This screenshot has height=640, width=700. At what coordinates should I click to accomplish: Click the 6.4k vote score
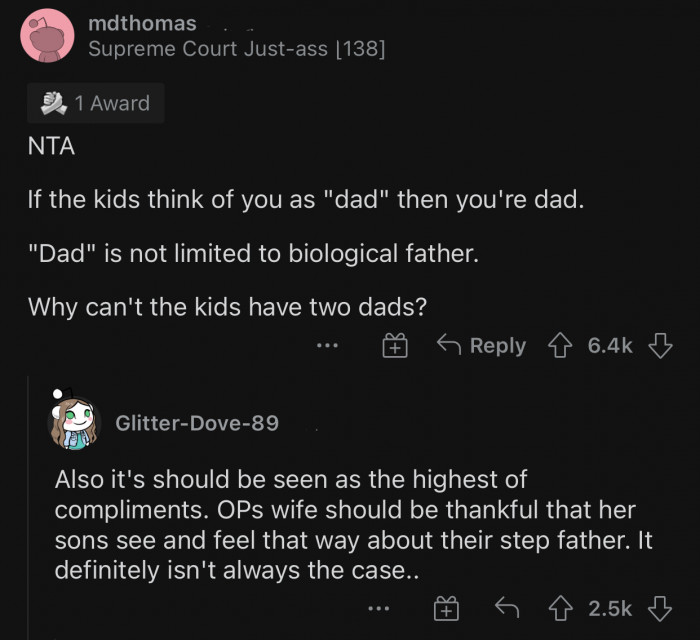610,346
